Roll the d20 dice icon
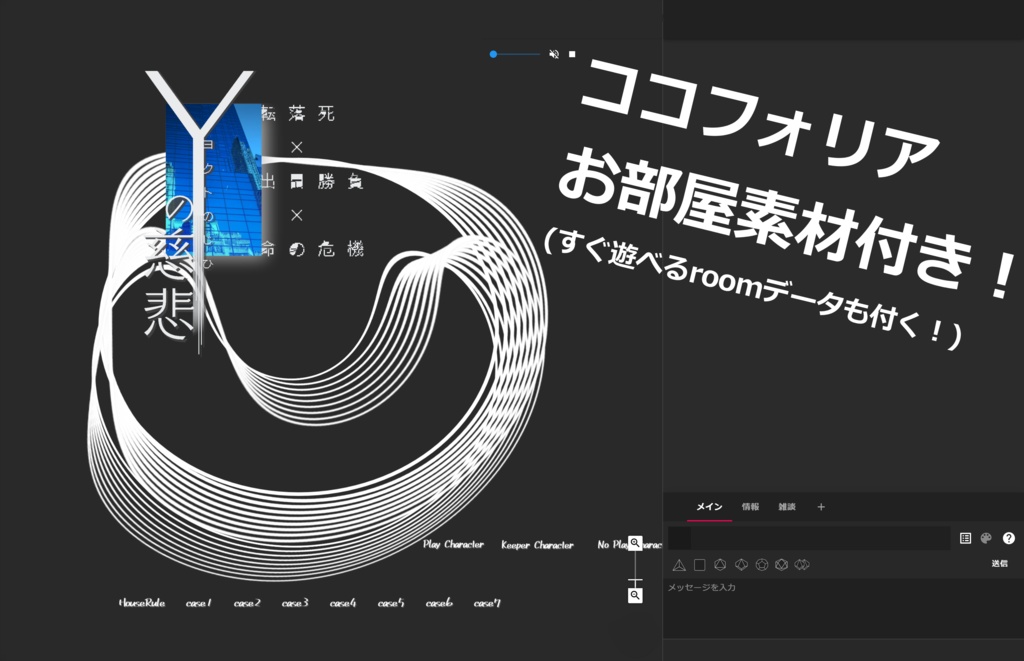Screen dimensions: 1024x661 [780, 565]
